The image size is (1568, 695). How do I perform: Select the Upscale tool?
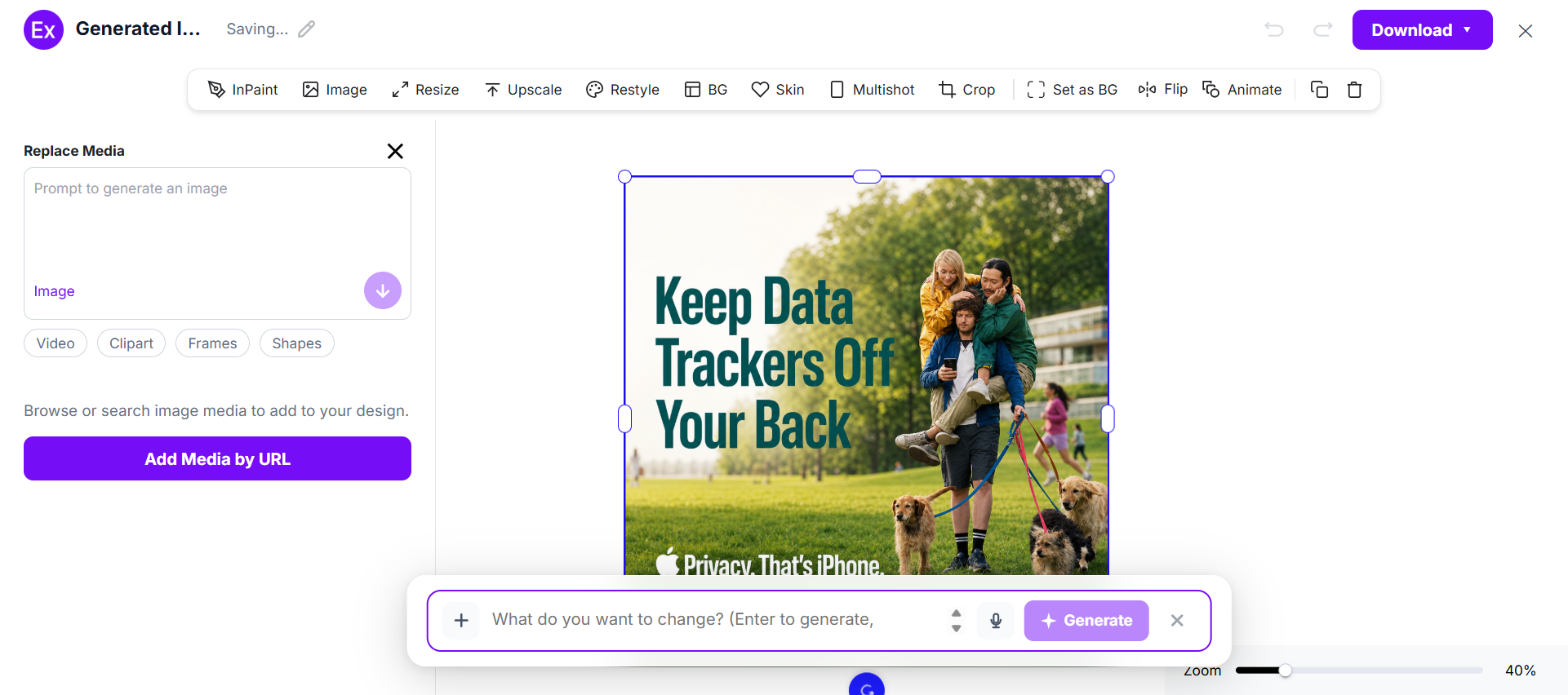click(x=523, y=90)
